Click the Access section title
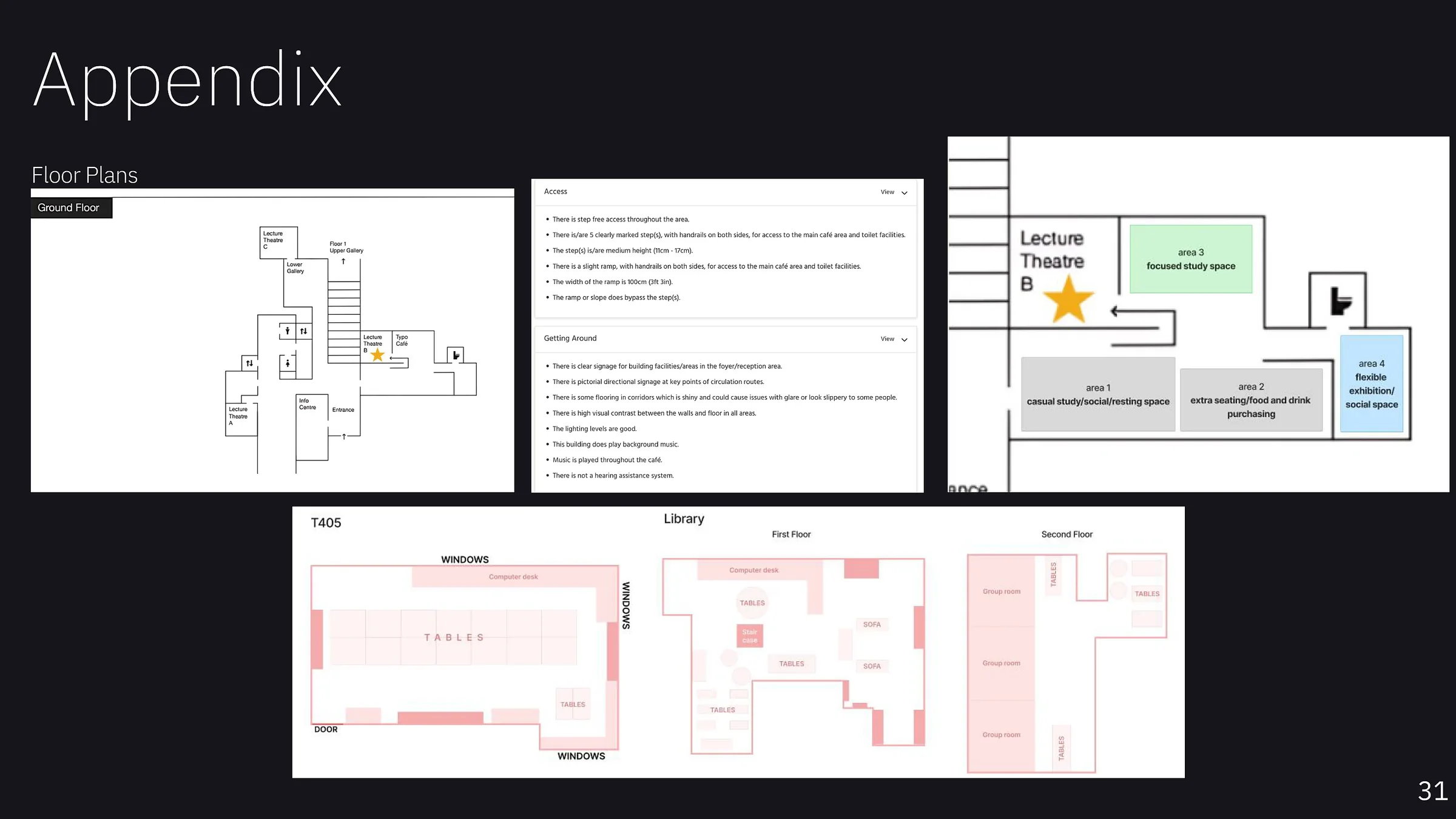 tap(555, 192)
